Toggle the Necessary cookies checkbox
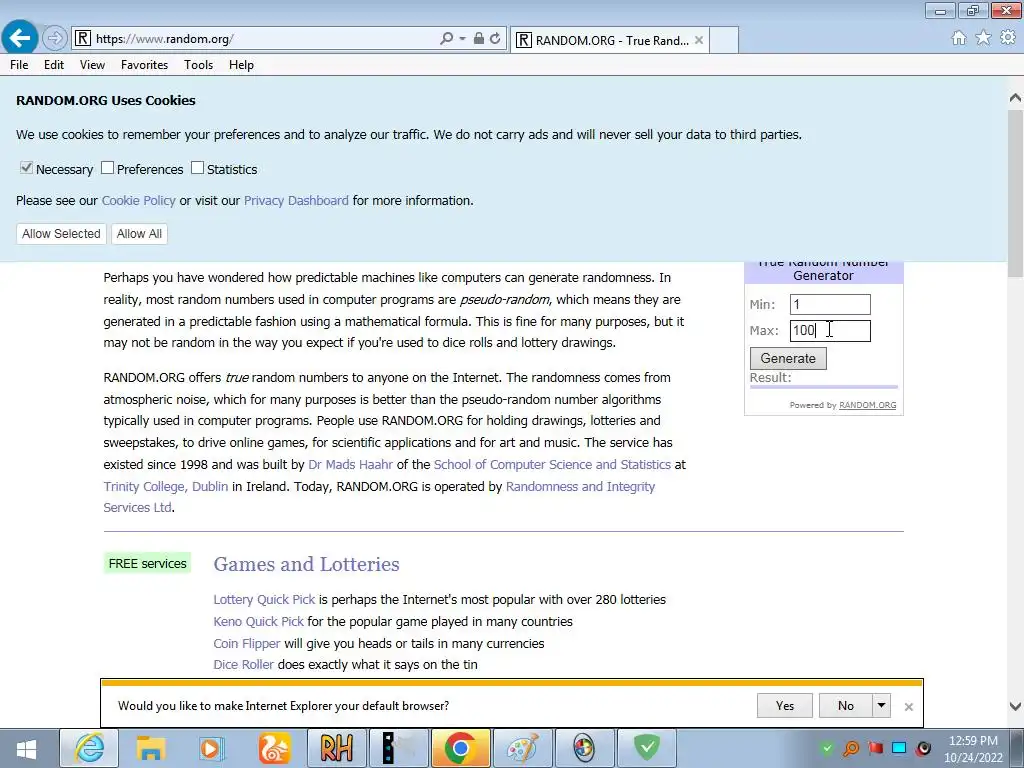This screenshot has width=1024, height=768. pos(26,168)
